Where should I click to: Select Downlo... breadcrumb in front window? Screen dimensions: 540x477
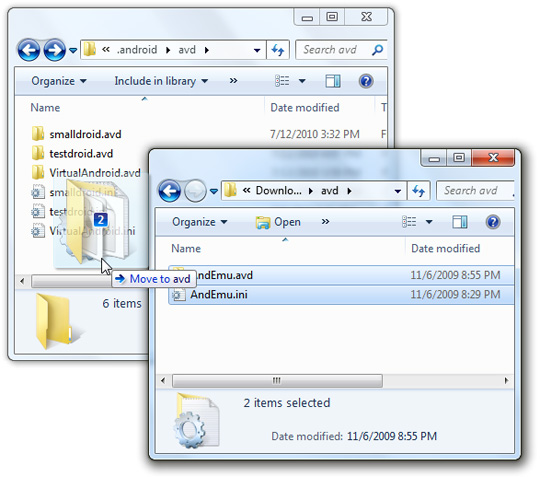[x=278, y=190]
